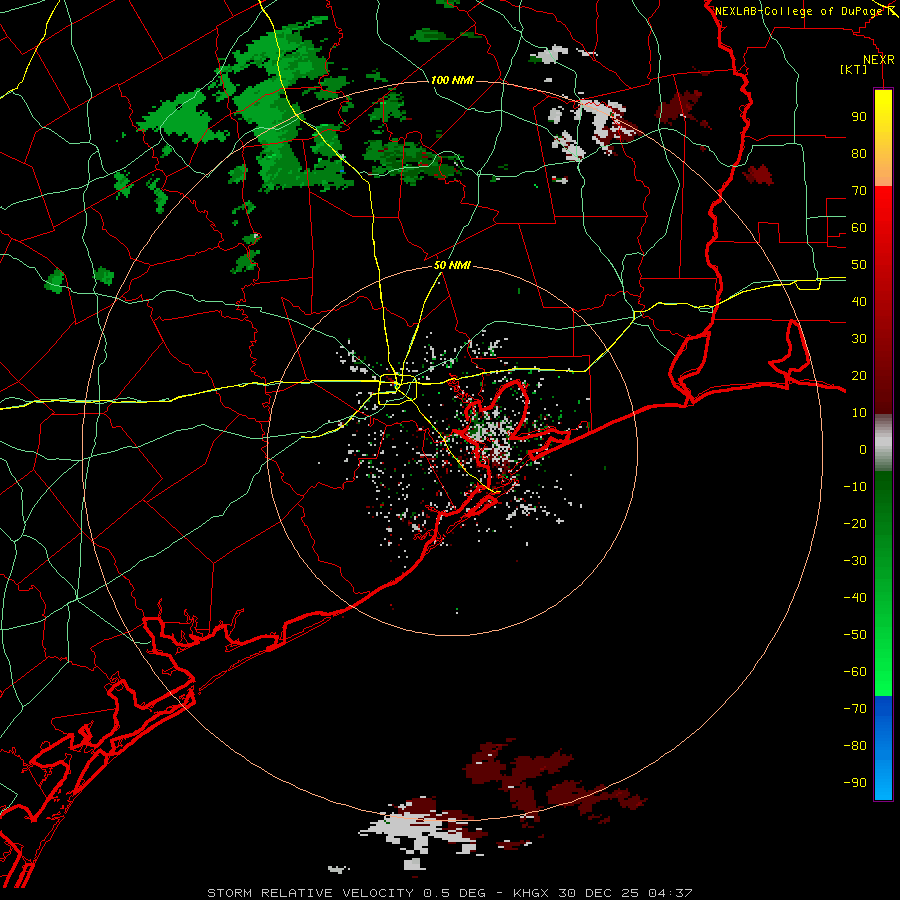900x900 pixels.
Task: Click the -50 value on the velocity scale
Action: pos(855,635)
